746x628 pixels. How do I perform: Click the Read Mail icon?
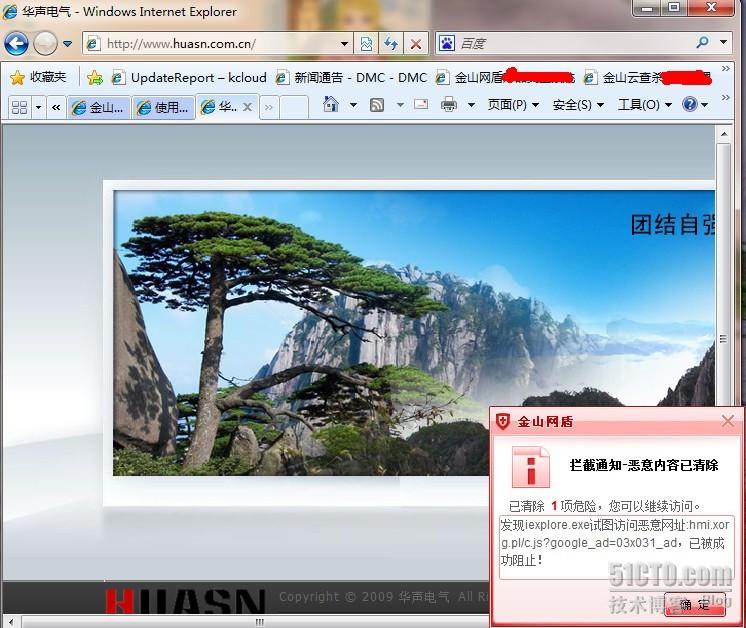pos(421,104)
